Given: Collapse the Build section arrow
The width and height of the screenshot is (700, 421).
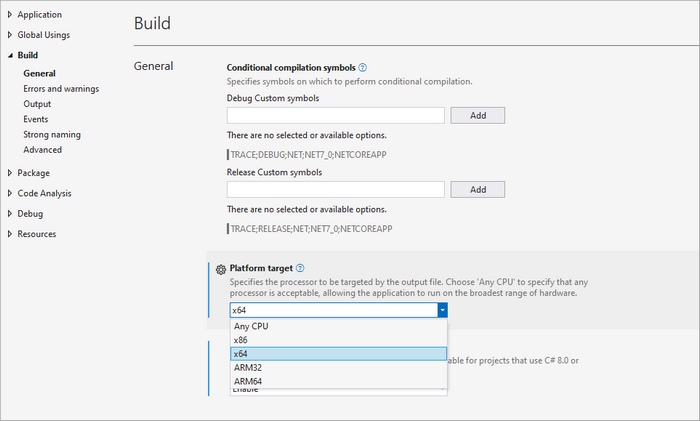Looking at the screenshot, I should 10,55.
